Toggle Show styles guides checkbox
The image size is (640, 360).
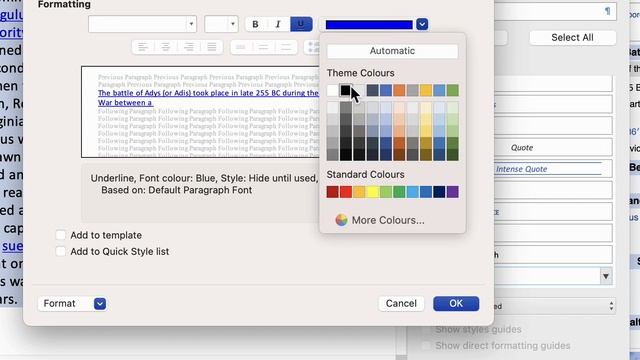click(426, 329)
